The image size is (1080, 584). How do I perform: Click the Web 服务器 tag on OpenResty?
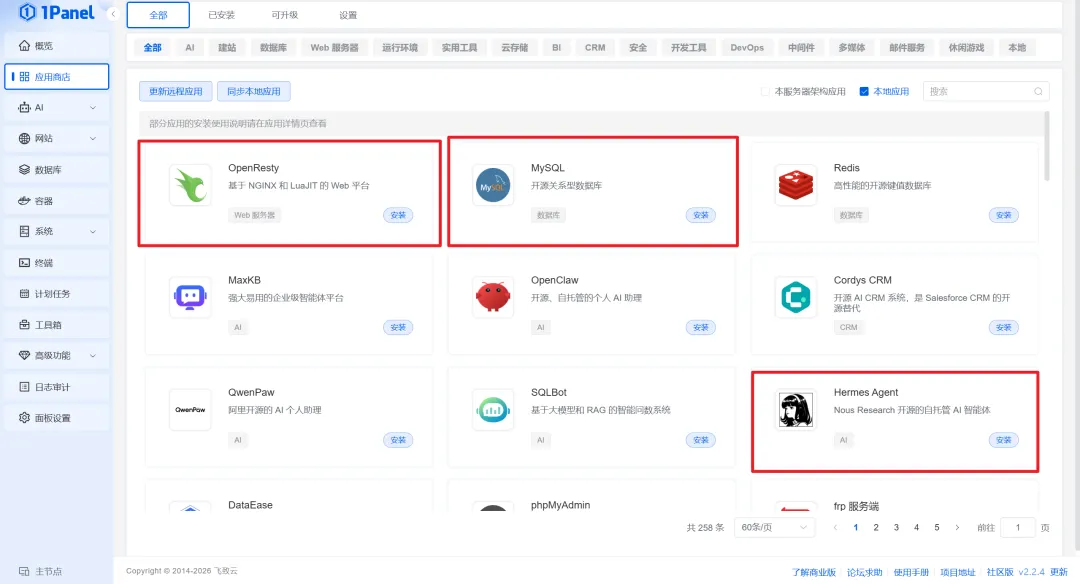click(254, 216)
